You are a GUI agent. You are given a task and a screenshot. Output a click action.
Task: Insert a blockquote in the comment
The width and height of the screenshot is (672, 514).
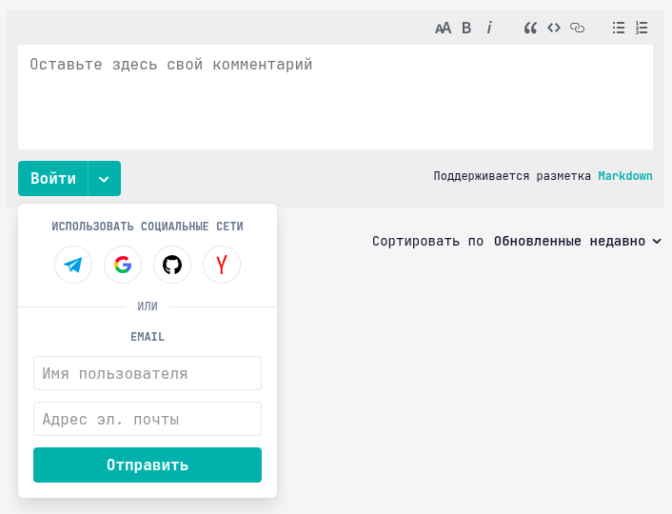[530, 28]
